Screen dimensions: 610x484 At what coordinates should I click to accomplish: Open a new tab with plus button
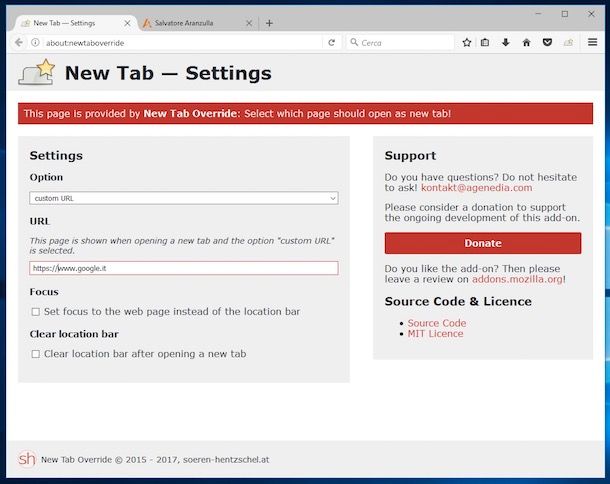click(269, 23)
